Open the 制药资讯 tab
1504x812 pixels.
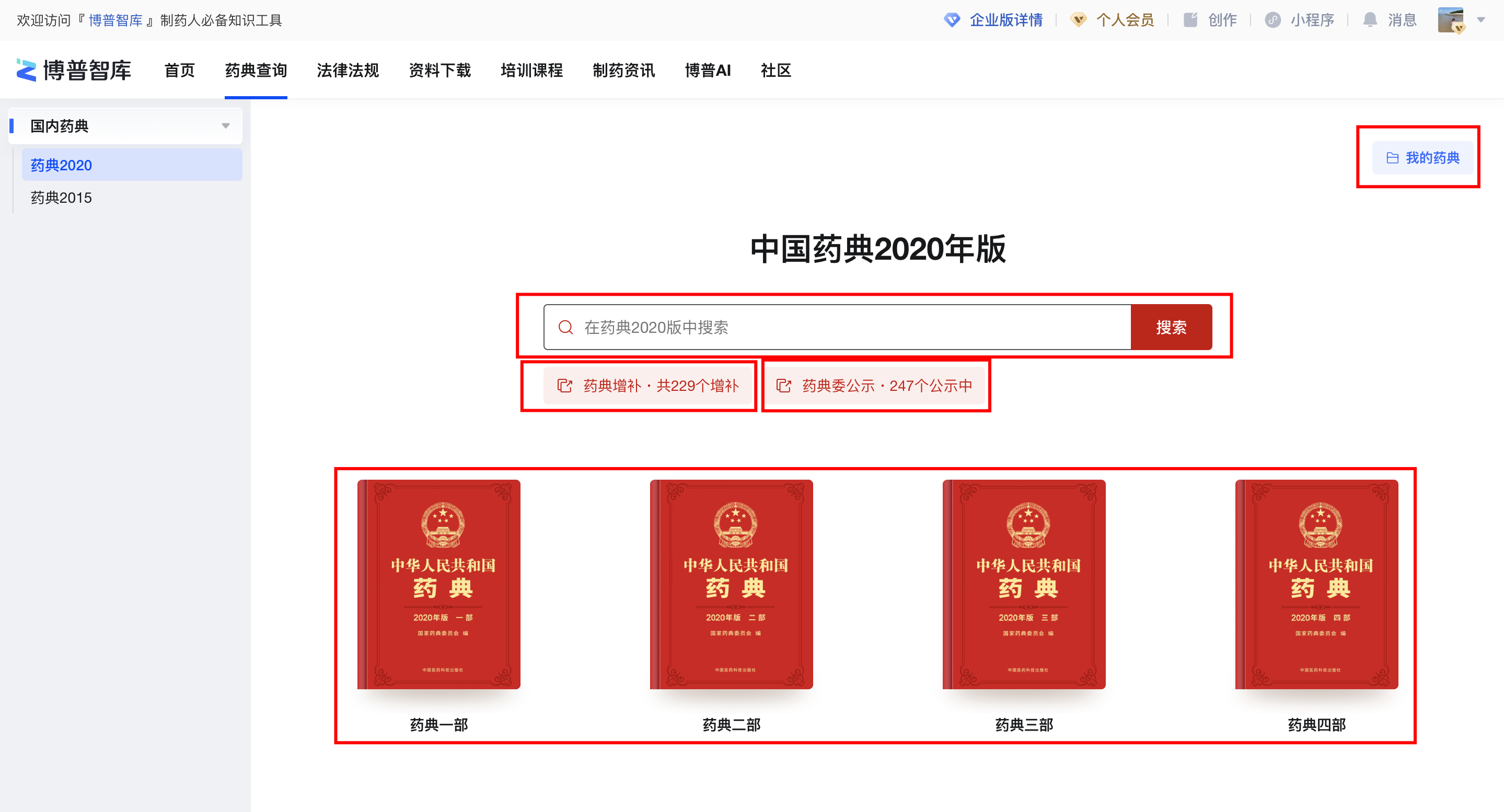pyautogui.click(x=623, y=71)
